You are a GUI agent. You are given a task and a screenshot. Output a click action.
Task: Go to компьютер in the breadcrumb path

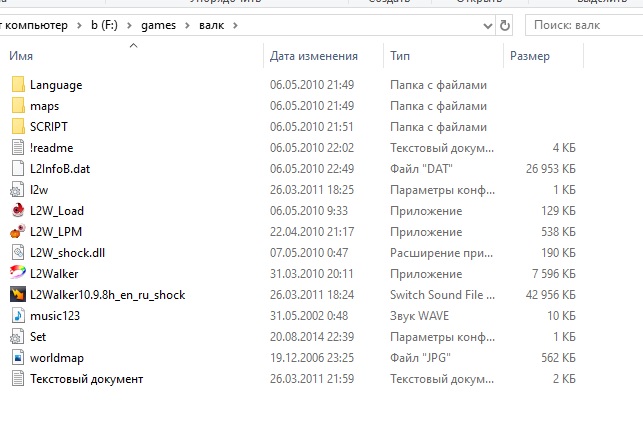(x=35, y=25)
